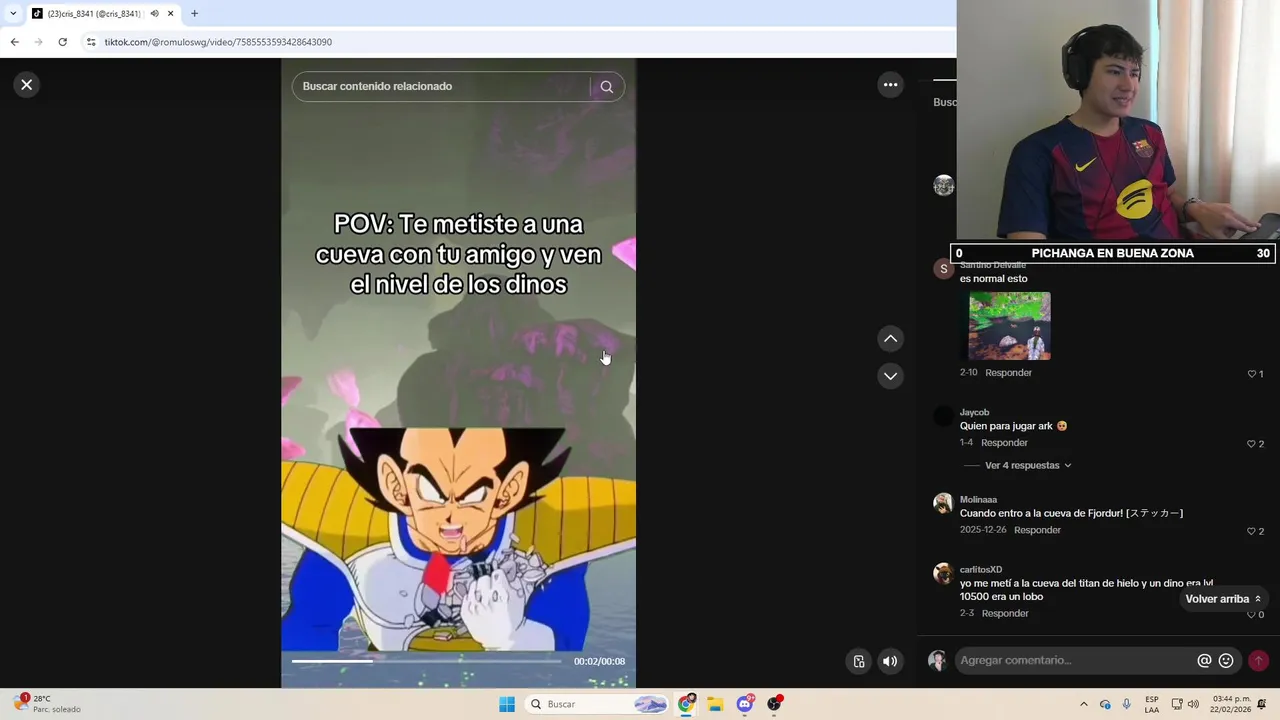Click browser forward arrow
This screenshot has width=1280, height=720.
tap(38, 42)
